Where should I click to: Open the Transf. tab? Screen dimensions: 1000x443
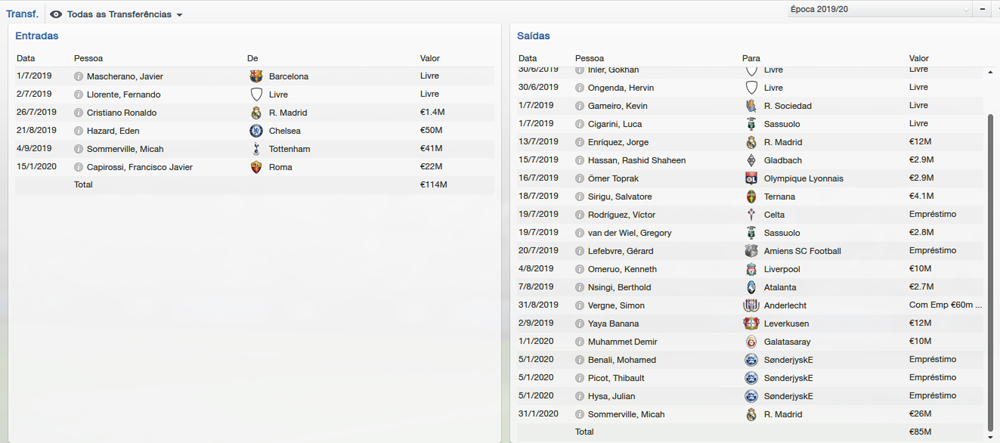[22, 15]
